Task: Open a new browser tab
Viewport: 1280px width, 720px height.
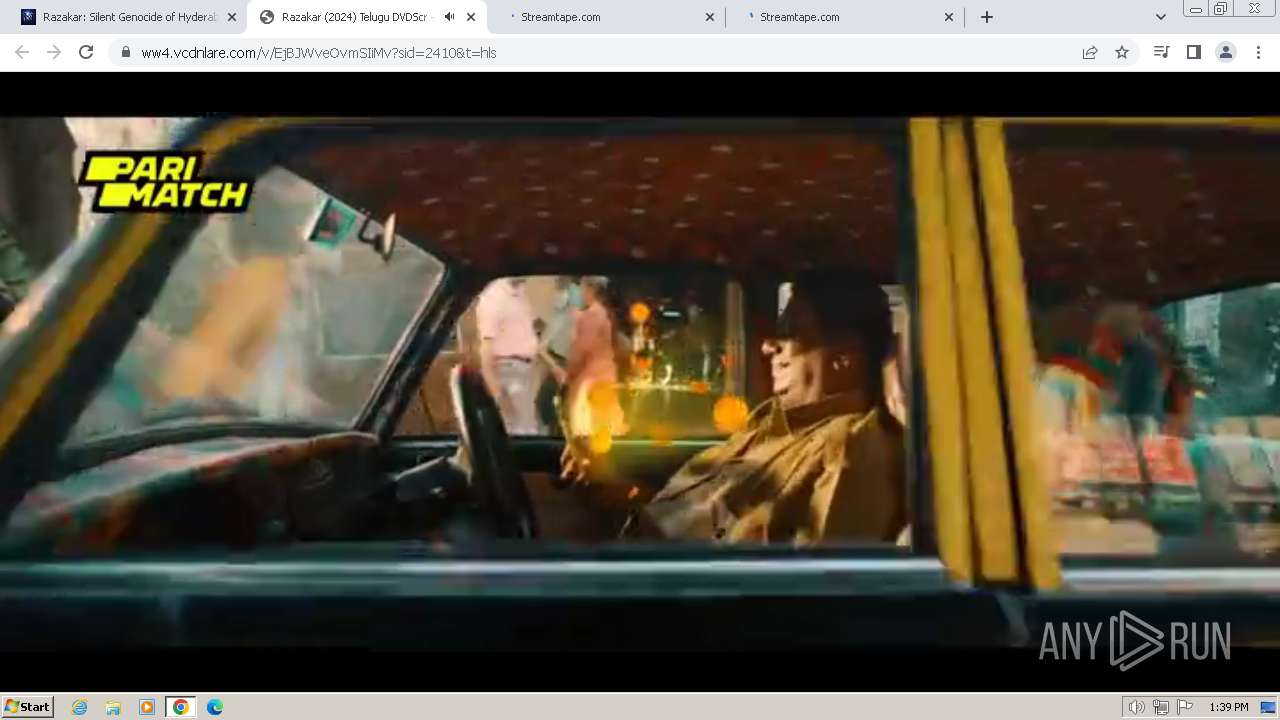Action: [987, 17]
